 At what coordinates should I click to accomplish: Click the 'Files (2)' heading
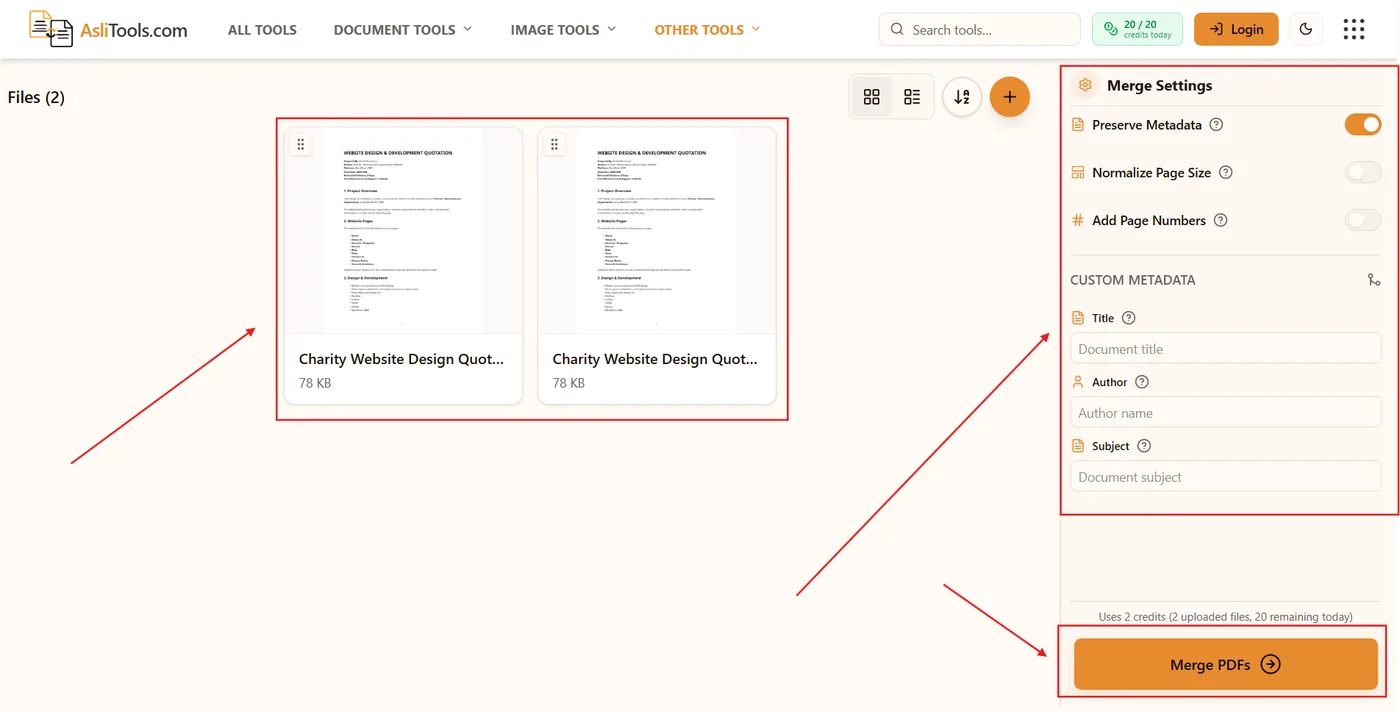36,97
